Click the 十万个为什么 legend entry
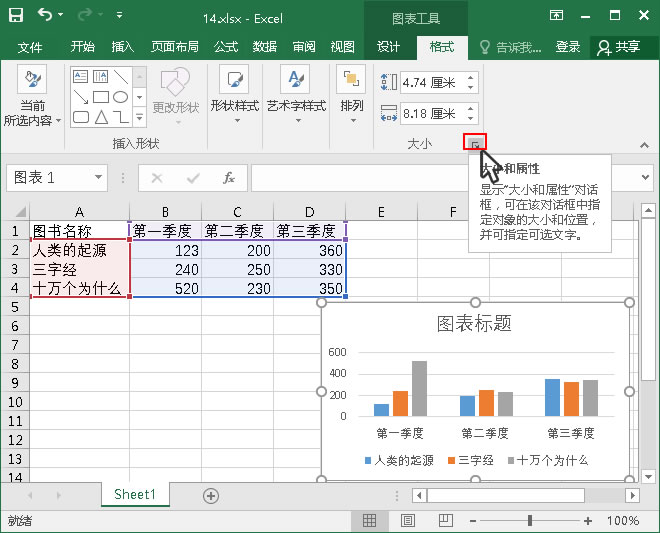The width and height of the screenshot is (660, 533). click(548, 460)
